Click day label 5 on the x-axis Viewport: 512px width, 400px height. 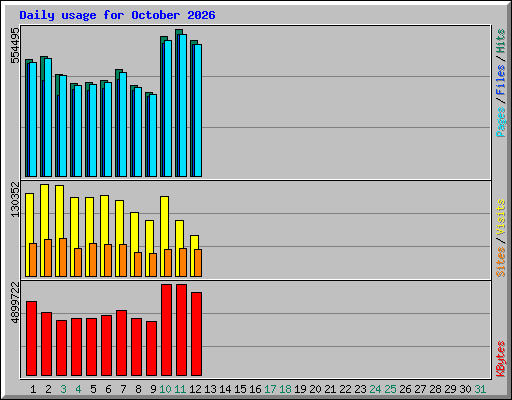[x=93, y=389]
